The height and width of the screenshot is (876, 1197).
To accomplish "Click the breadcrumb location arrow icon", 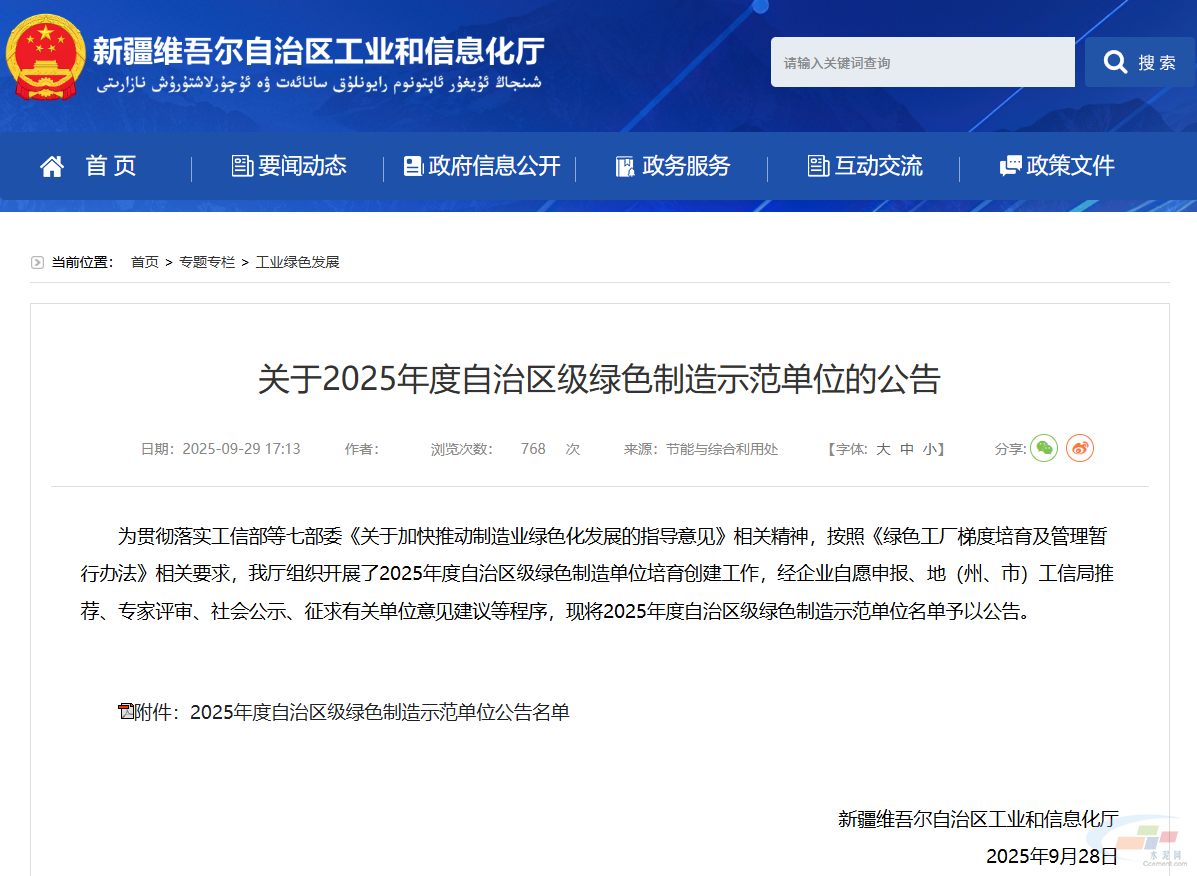I will (x=37, y=262).
